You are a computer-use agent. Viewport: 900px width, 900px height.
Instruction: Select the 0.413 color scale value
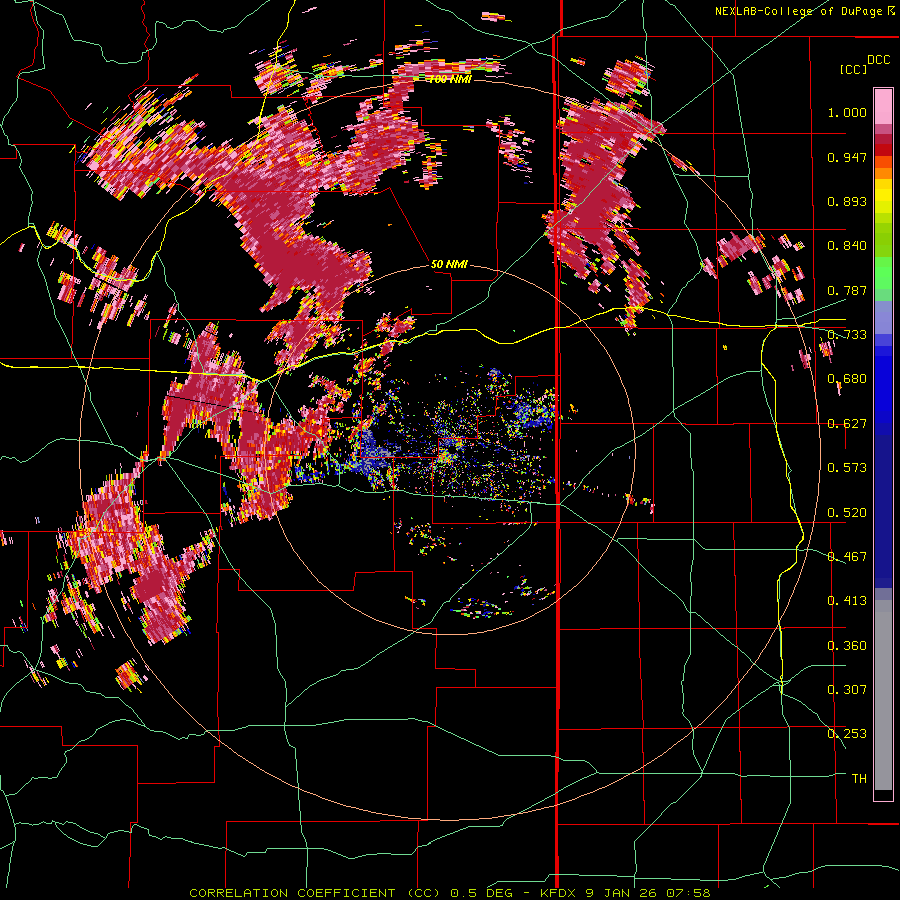tap(847, 601)
